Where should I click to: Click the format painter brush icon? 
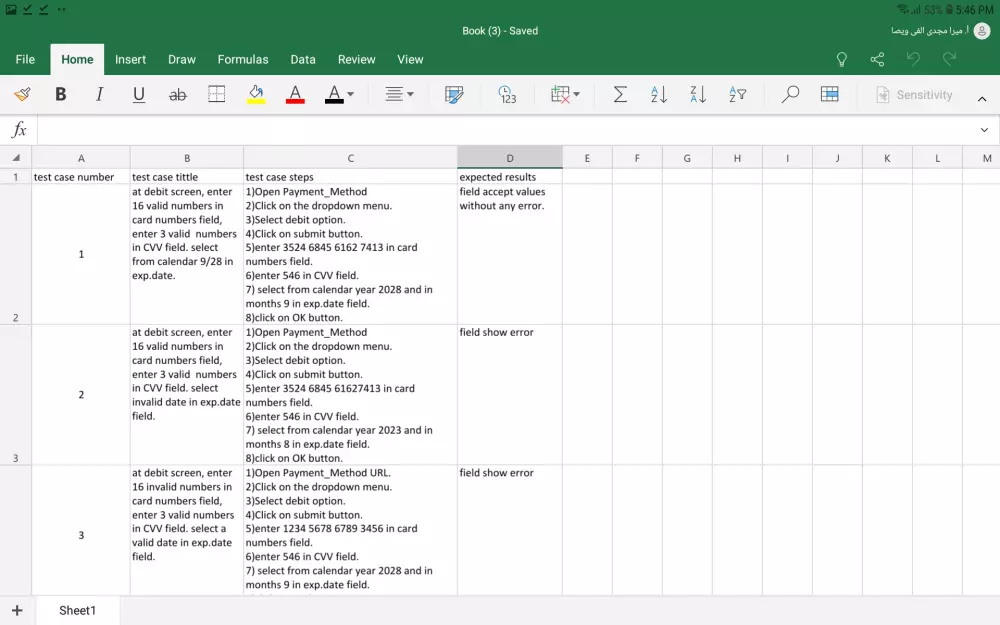pos(22,95)
